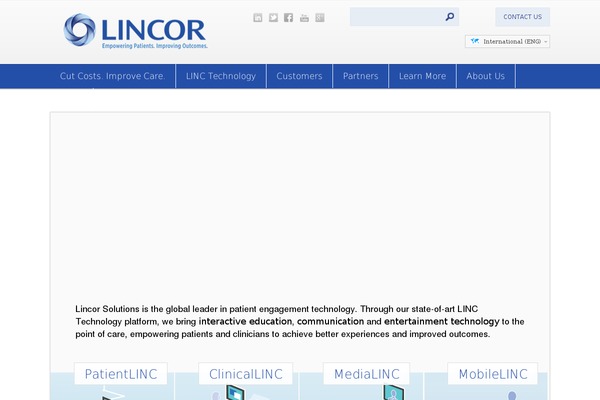
Task: Click the "interactive education" bold text
Action: point(245,322)
